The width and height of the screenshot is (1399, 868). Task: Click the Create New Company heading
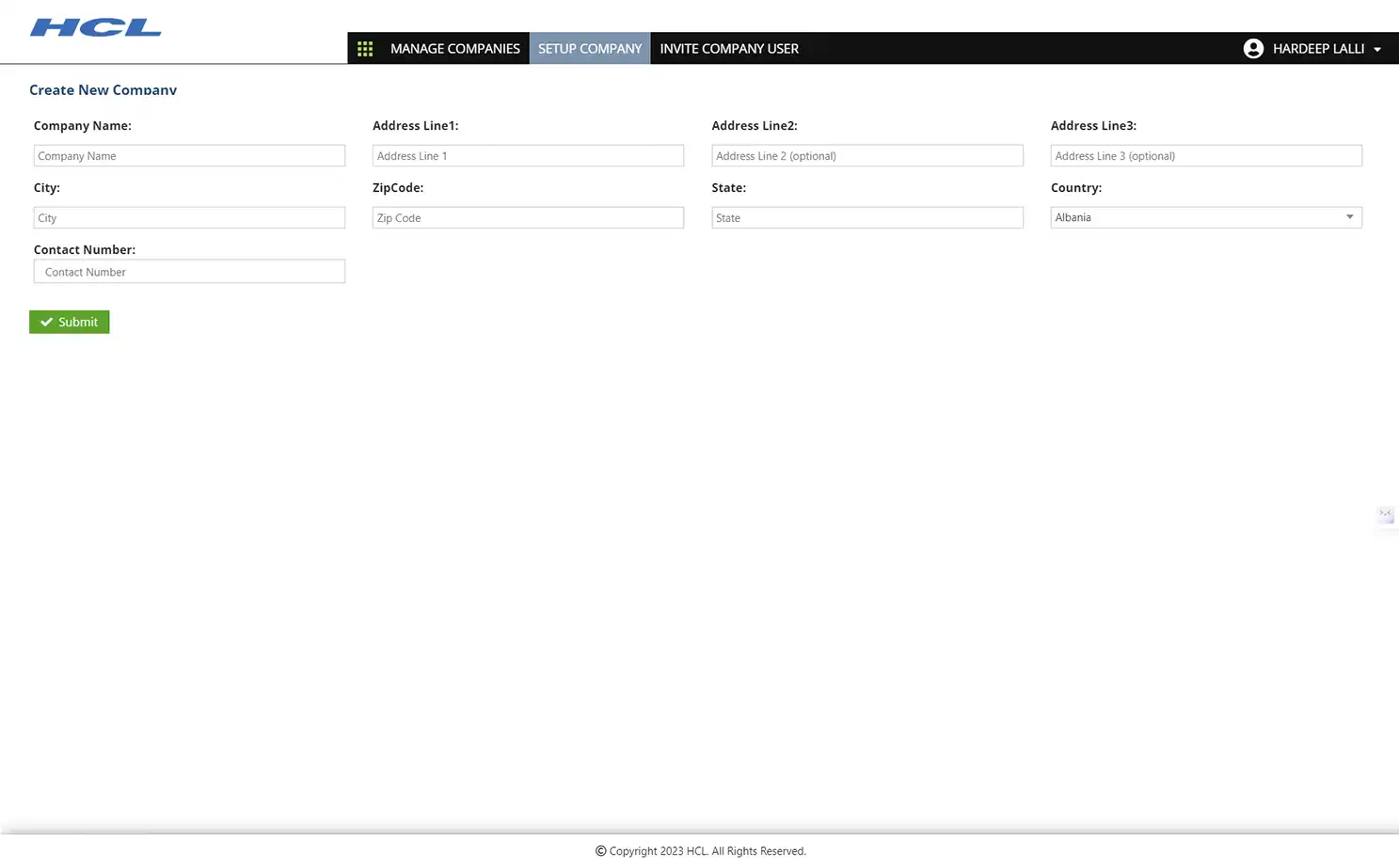pyautogui.click(x=103, y=89)
